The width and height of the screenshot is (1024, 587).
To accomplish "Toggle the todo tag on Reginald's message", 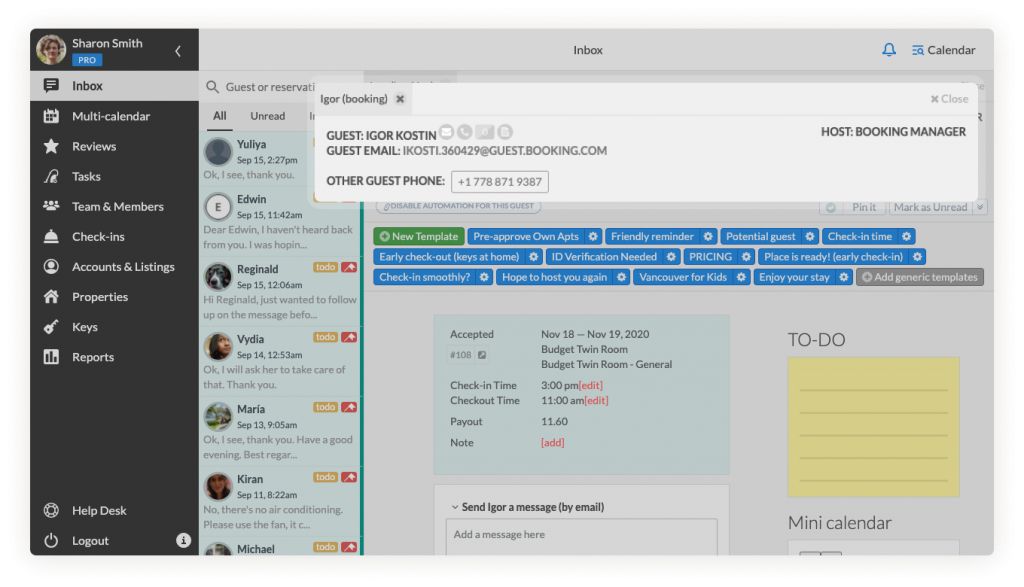I will [325, 268].
